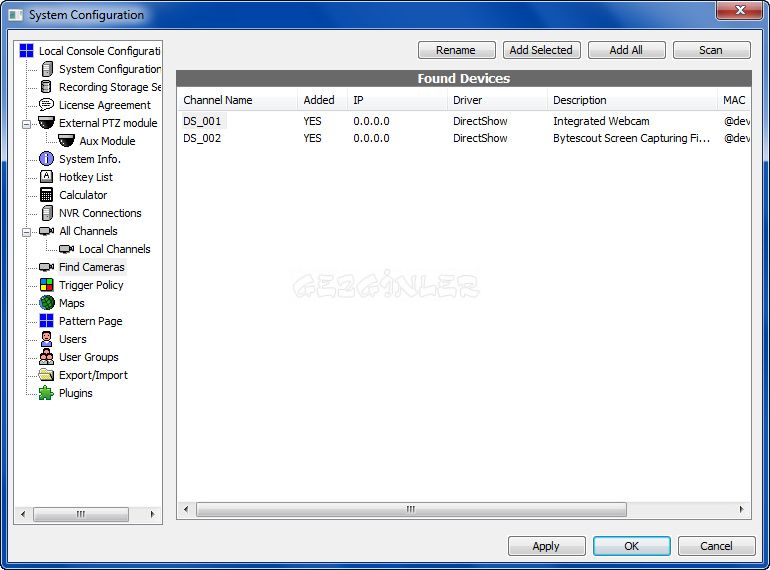
Task: Select Local Channels under All Channels
Action: [x=114, y=249]
